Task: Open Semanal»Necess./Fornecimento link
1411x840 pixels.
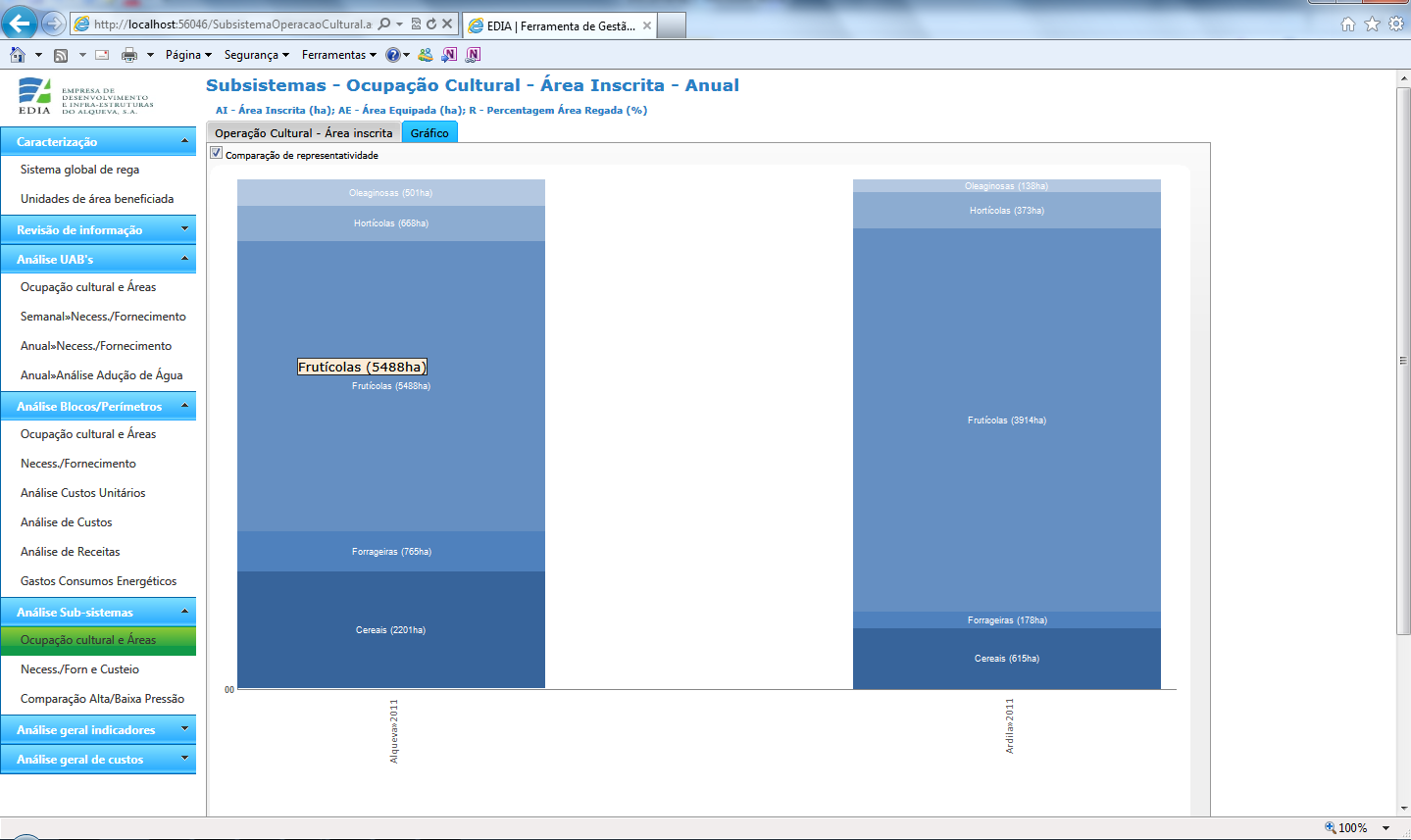Action: click(103, 317)
